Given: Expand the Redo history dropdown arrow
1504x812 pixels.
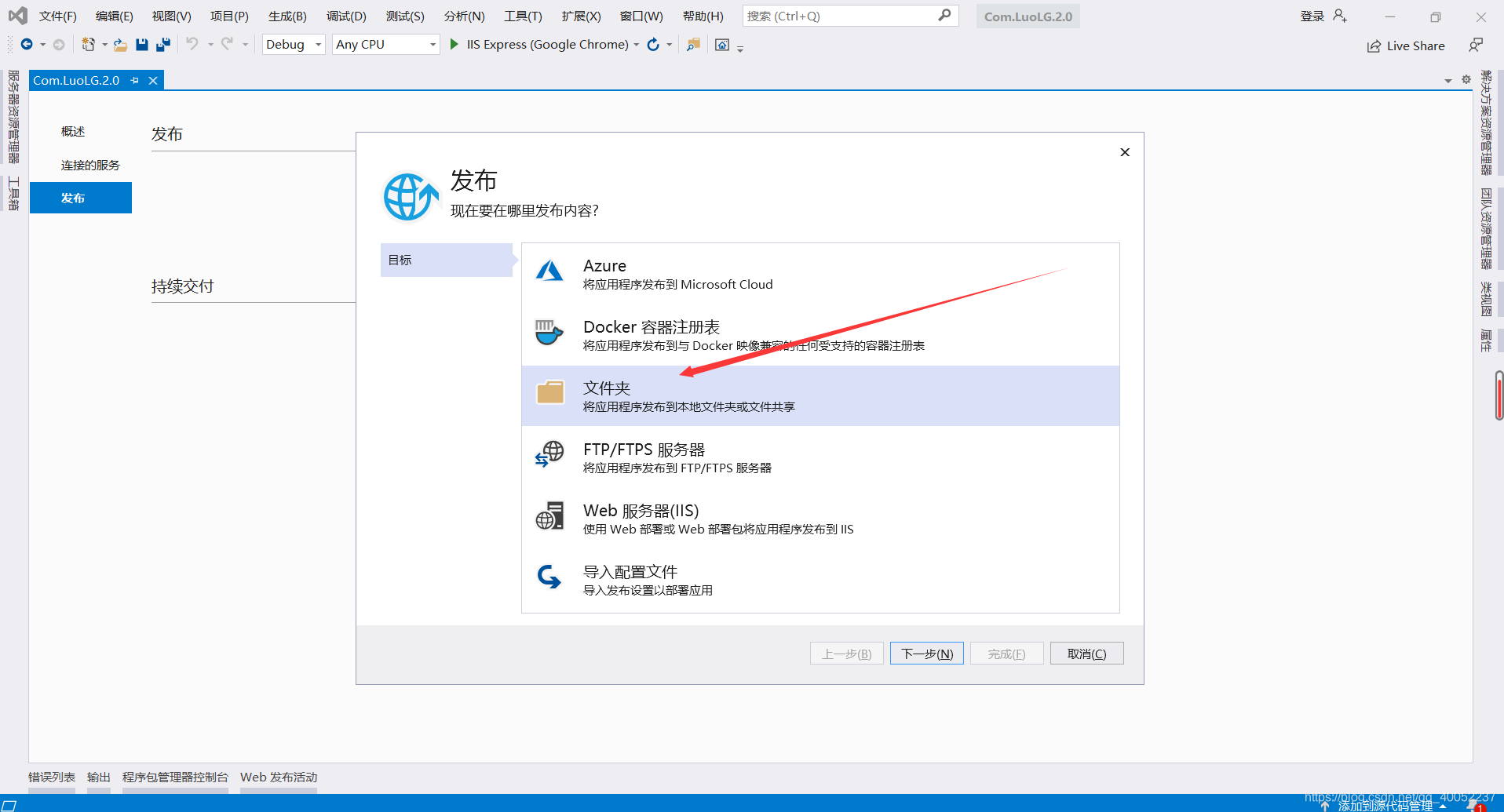Looking at the screenshot, I should point(245,45).
